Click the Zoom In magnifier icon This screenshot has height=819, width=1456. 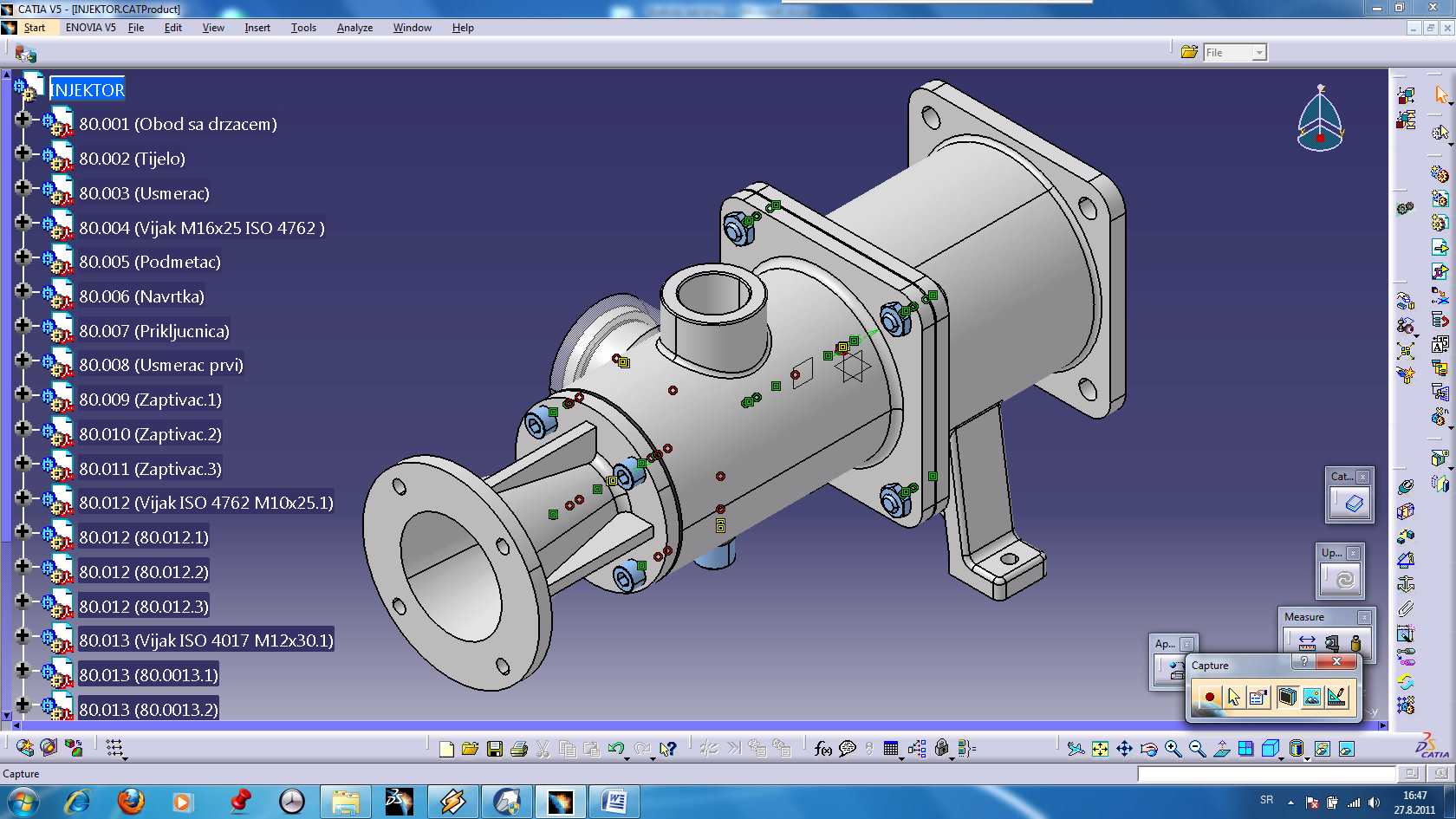click(1173, 749)
